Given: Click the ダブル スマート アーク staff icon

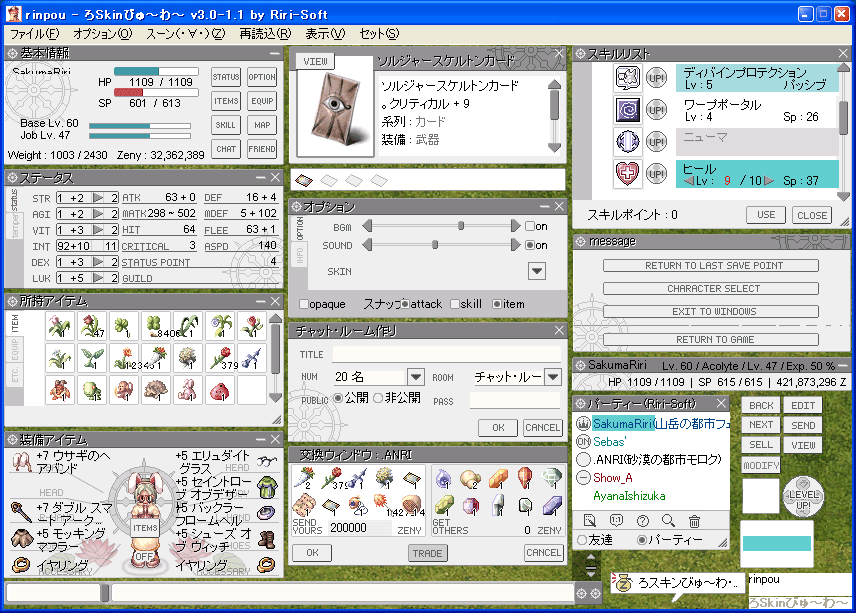Looking at the screenshot, I should [x=22, y=512].
